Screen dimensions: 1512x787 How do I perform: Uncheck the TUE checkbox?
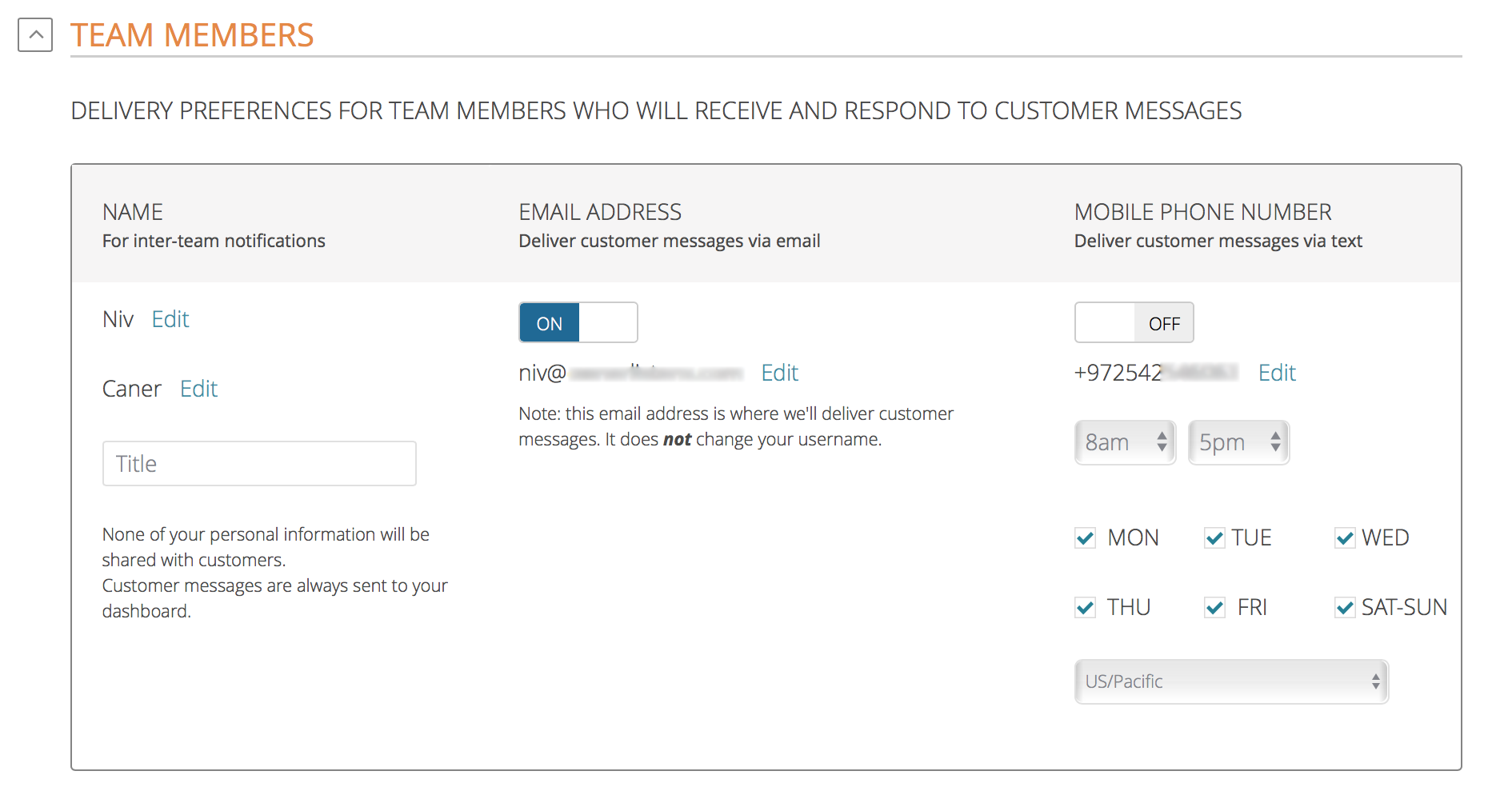click(1214, 538)
